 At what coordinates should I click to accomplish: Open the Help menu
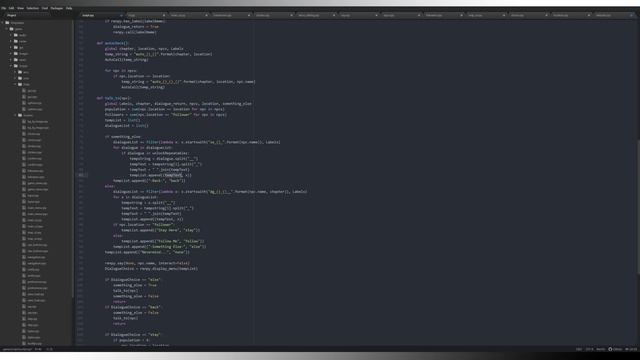(x=69, y=8)
